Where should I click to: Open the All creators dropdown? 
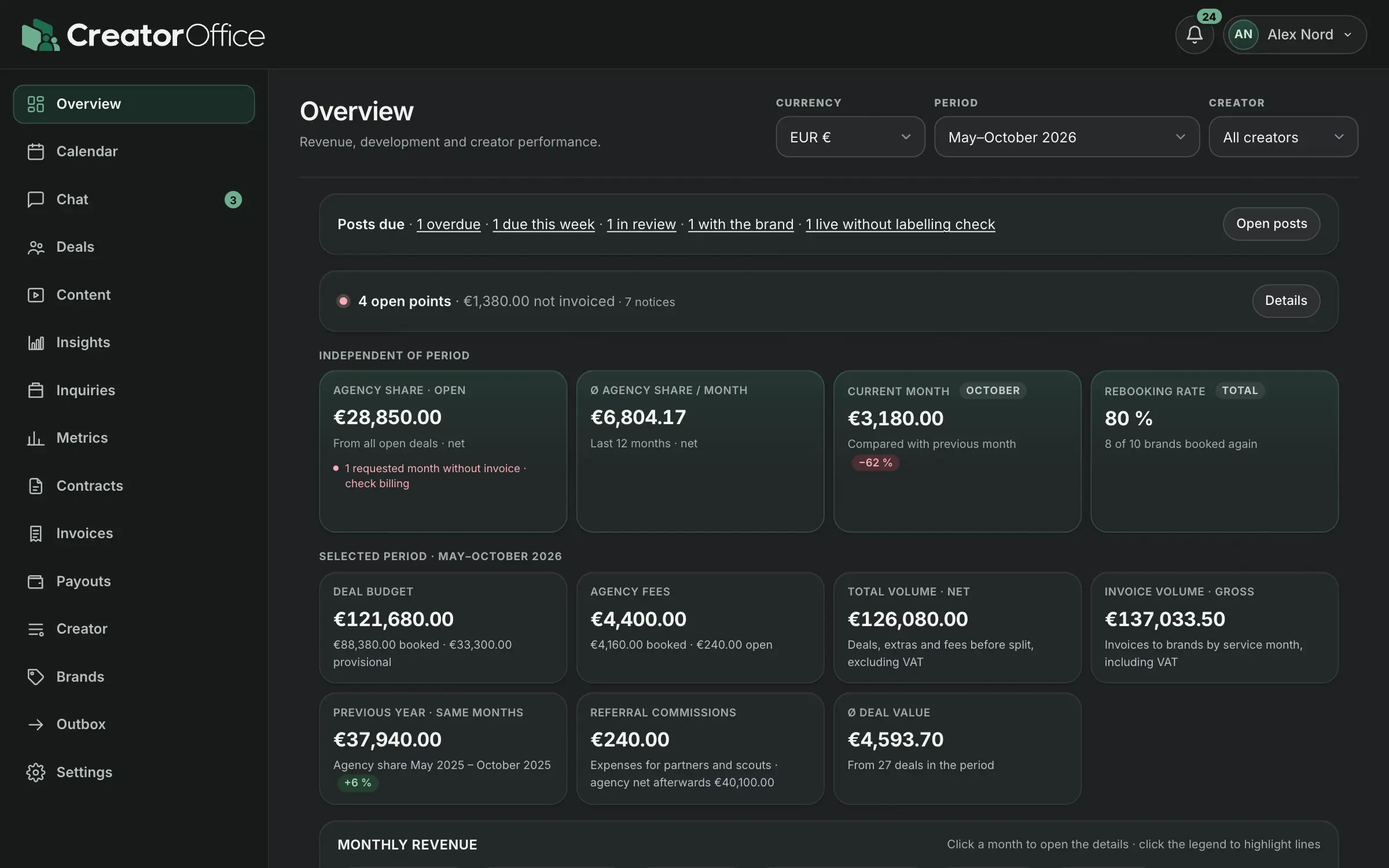[1283, 137]
